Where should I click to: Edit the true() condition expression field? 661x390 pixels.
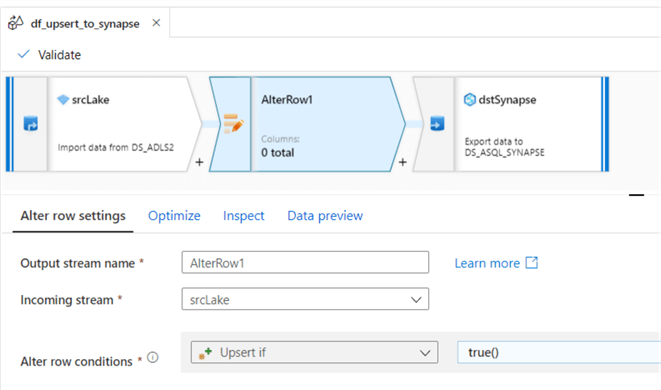559,352
